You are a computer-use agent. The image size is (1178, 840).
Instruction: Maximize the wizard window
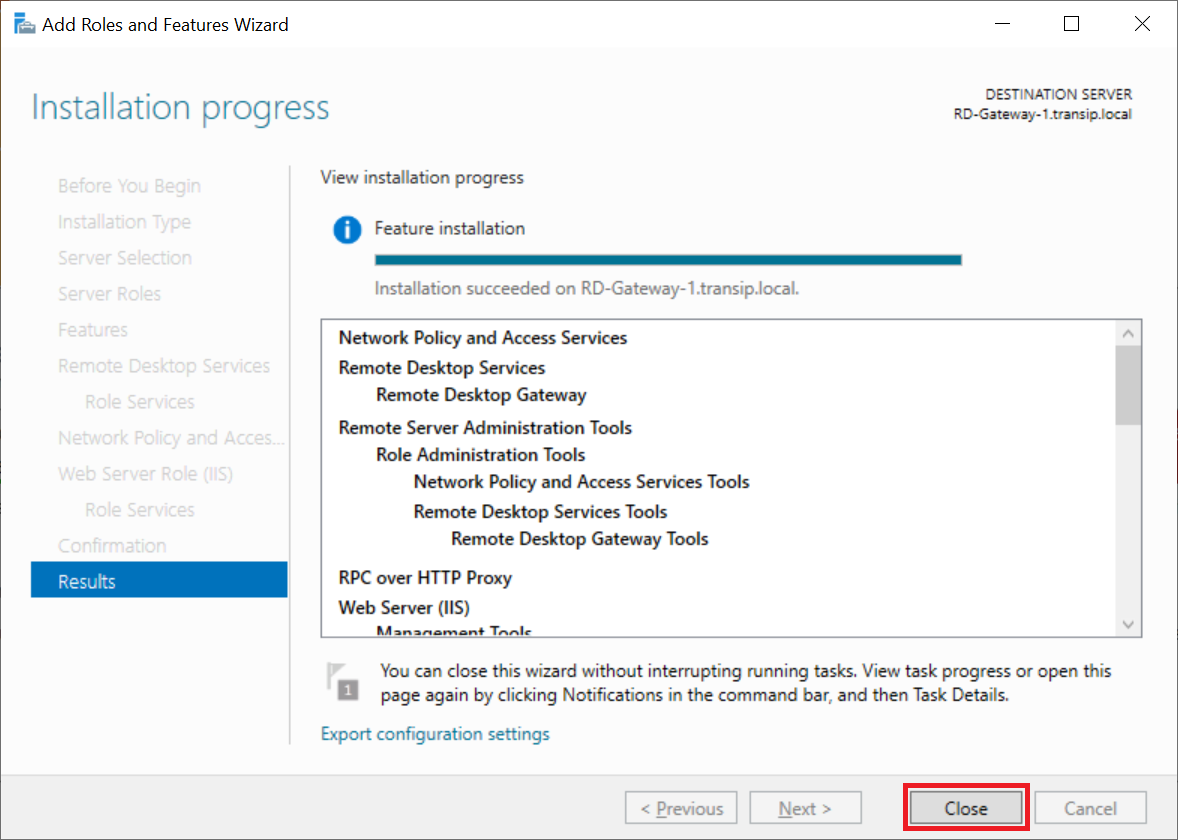point(1071,24)
